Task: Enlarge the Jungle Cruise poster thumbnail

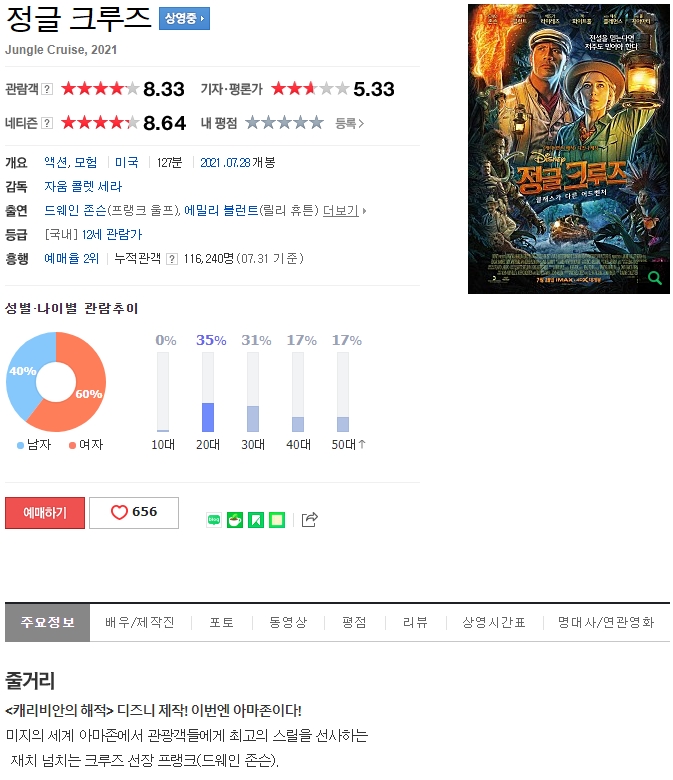Action: (x=569, y=149)
